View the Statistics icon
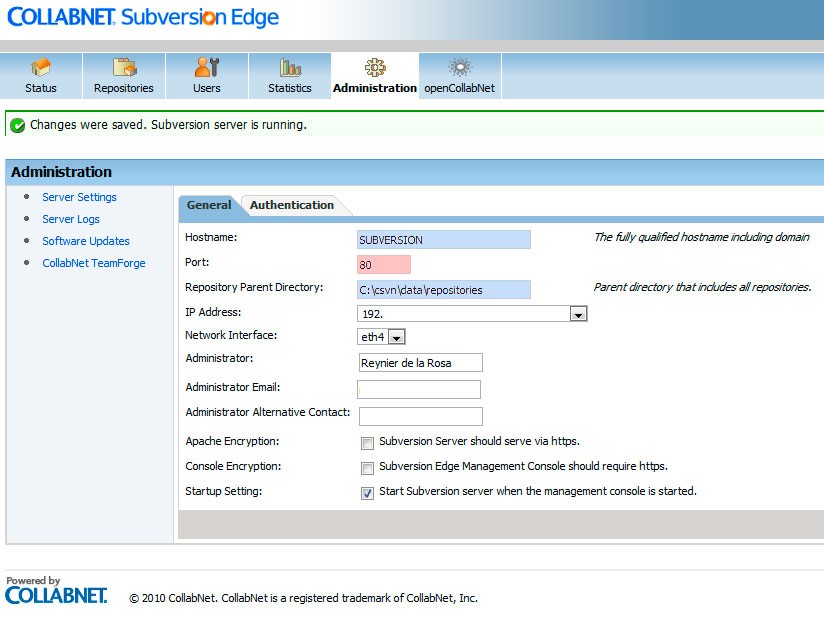The width and height of the screenshot is (824, 626). 289,75
